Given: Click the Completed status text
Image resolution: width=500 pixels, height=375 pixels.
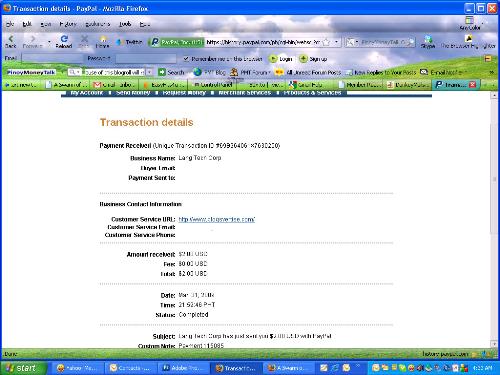Looking at the screenshot, I should [193, 315].
